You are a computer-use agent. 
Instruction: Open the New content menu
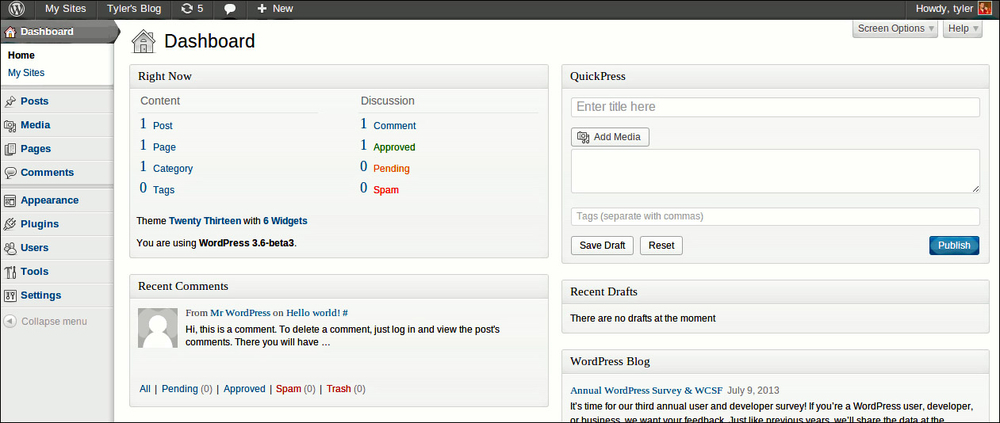coord(275,9)
